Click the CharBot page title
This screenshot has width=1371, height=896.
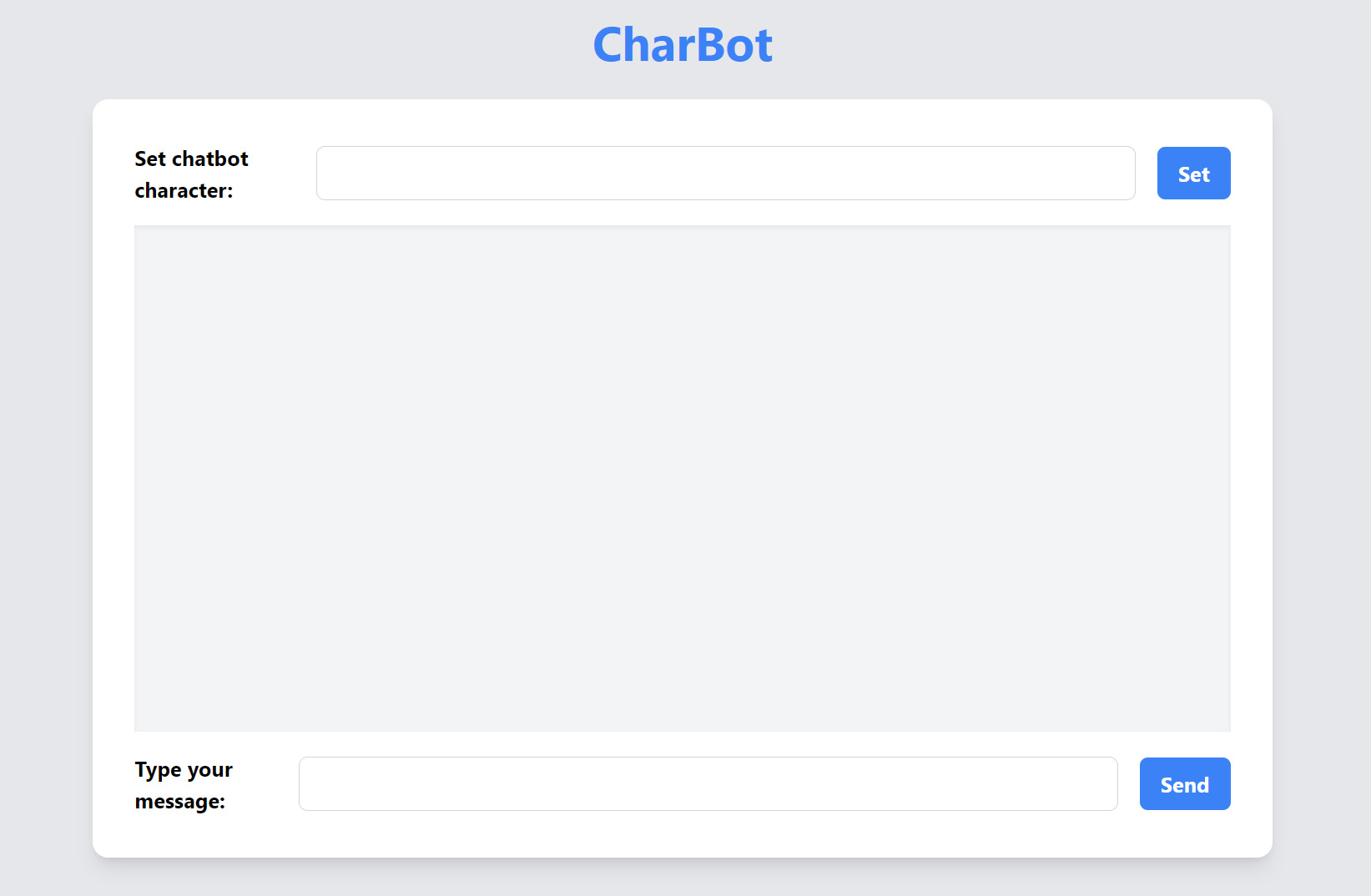coord(683,45)
